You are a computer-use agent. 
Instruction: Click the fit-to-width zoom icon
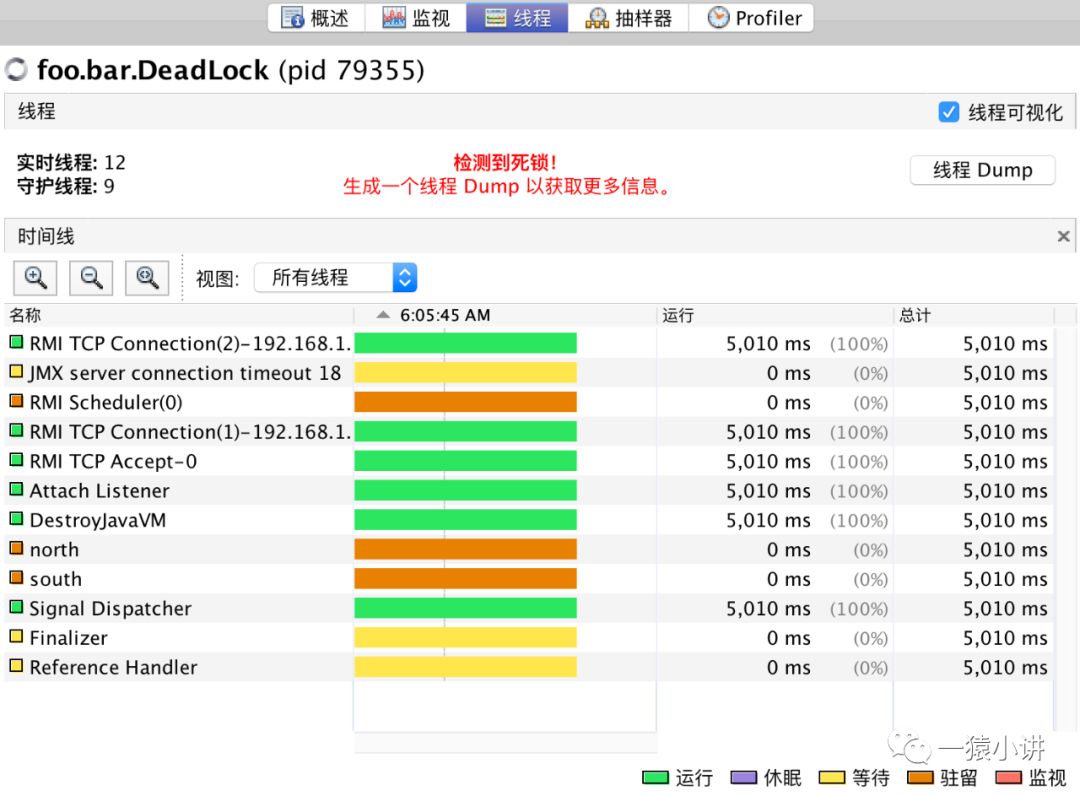(x=147, y=278)
